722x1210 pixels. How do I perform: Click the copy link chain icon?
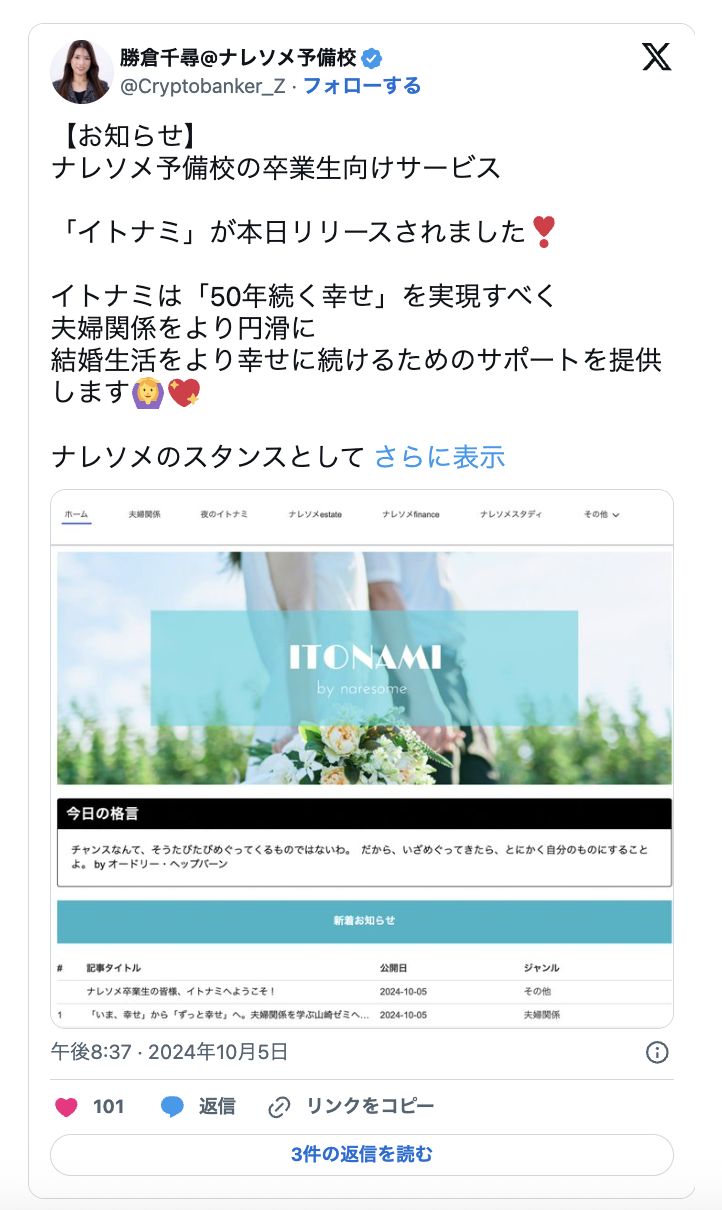tap(280, 1107)
